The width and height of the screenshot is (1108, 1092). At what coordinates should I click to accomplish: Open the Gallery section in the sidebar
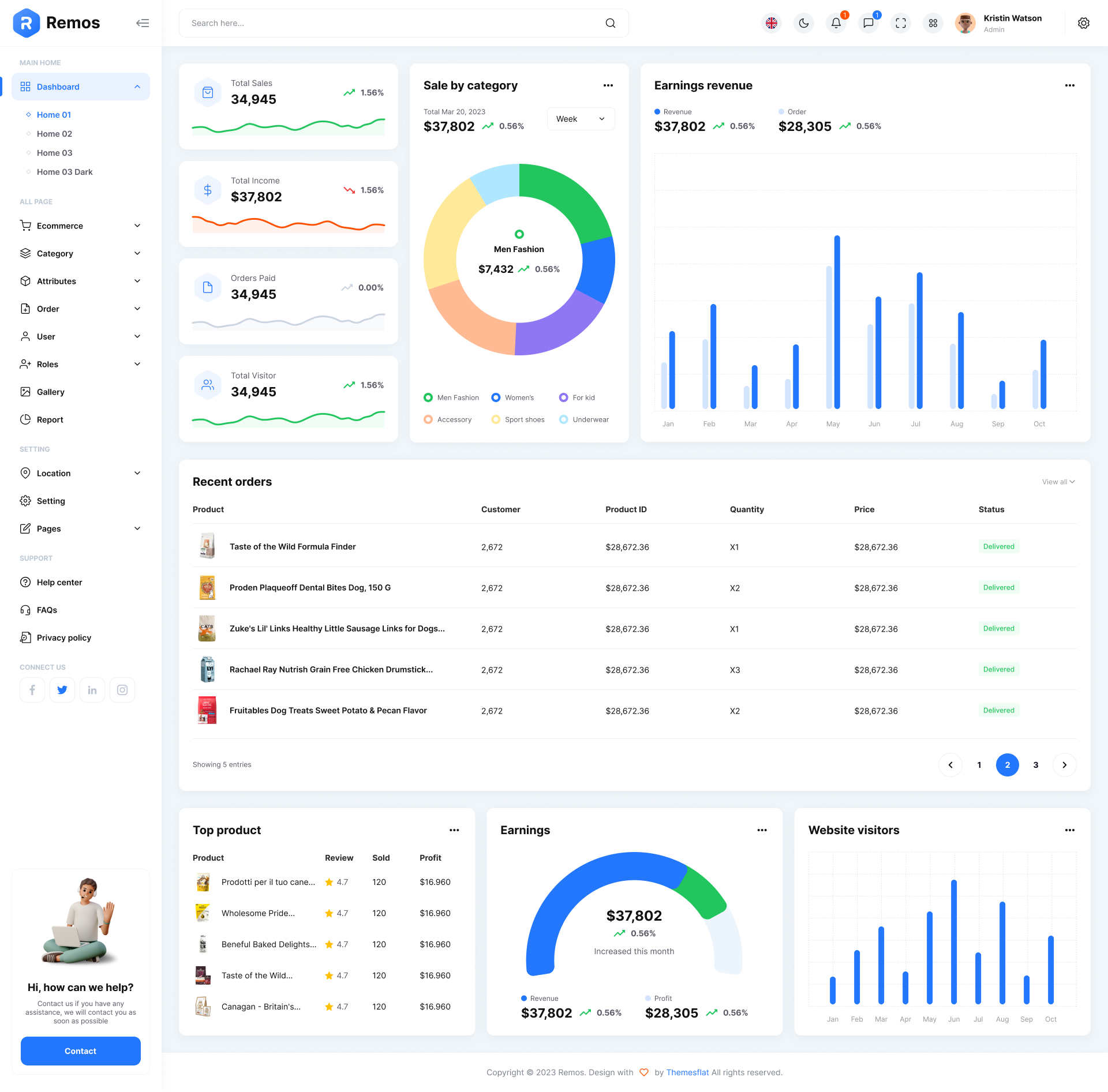point(51,392)
